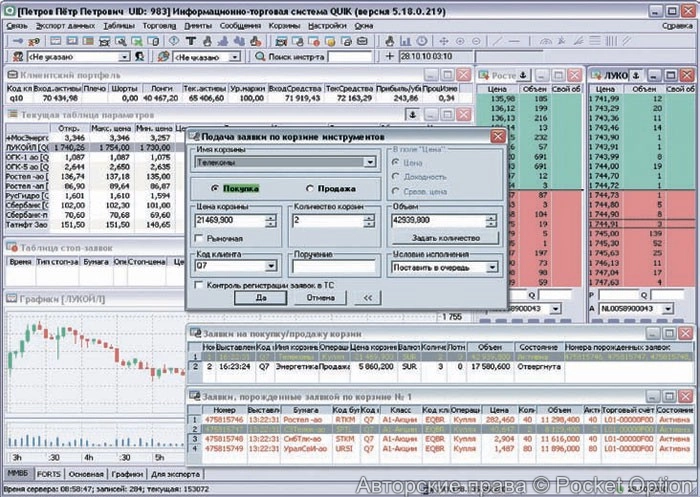Switch to the FORTS tab

47,474
